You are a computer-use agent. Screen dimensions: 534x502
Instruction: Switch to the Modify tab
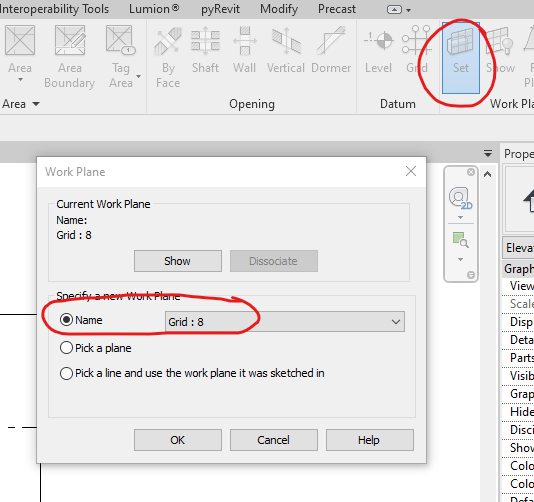pyautogui.click(x=279, y=9)
